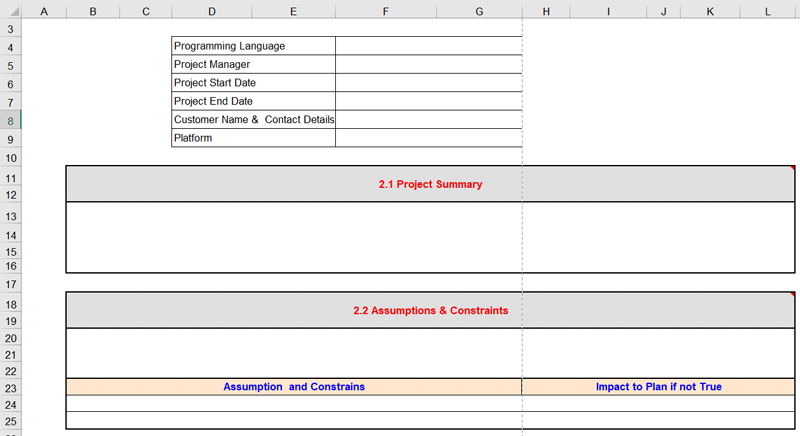Select the 2.2 Assumptions & Constraints heading
The image size is (800, 436).
coord(430,311)
